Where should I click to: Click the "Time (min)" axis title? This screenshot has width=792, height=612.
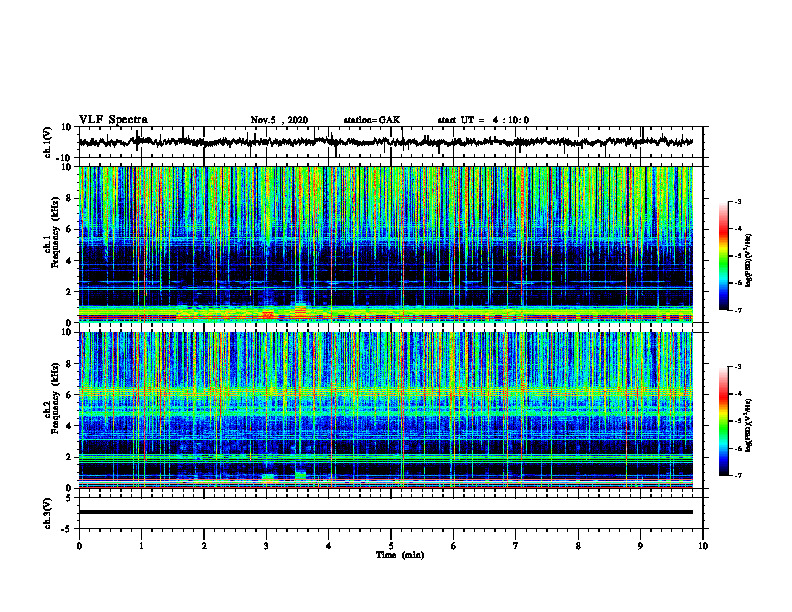click(400, 555)
